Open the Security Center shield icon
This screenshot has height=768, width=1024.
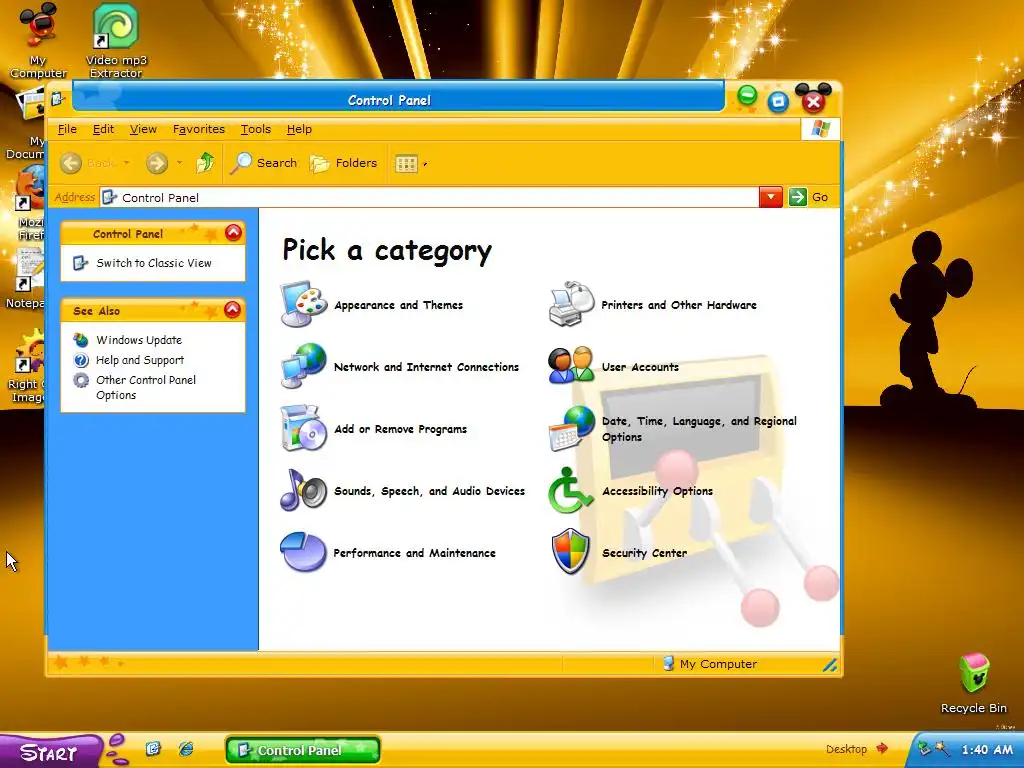570,552
